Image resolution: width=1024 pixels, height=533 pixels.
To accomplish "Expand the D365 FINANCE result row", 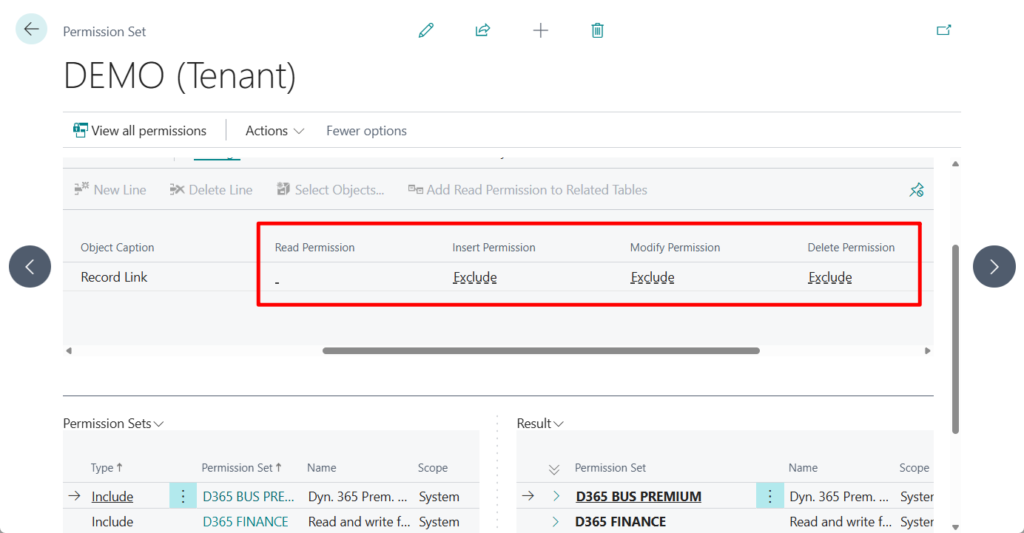I will point(556,521).
